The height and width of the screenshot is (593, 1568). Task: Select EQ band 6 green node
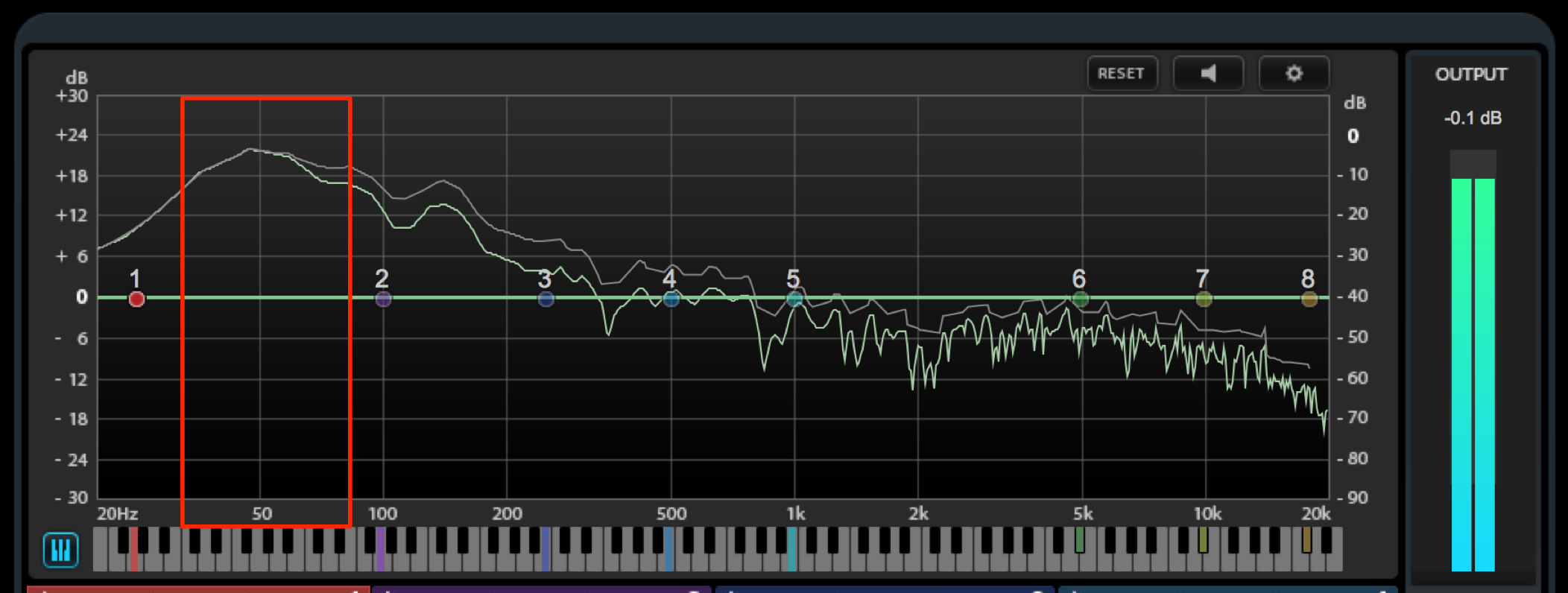point(1081,299)
